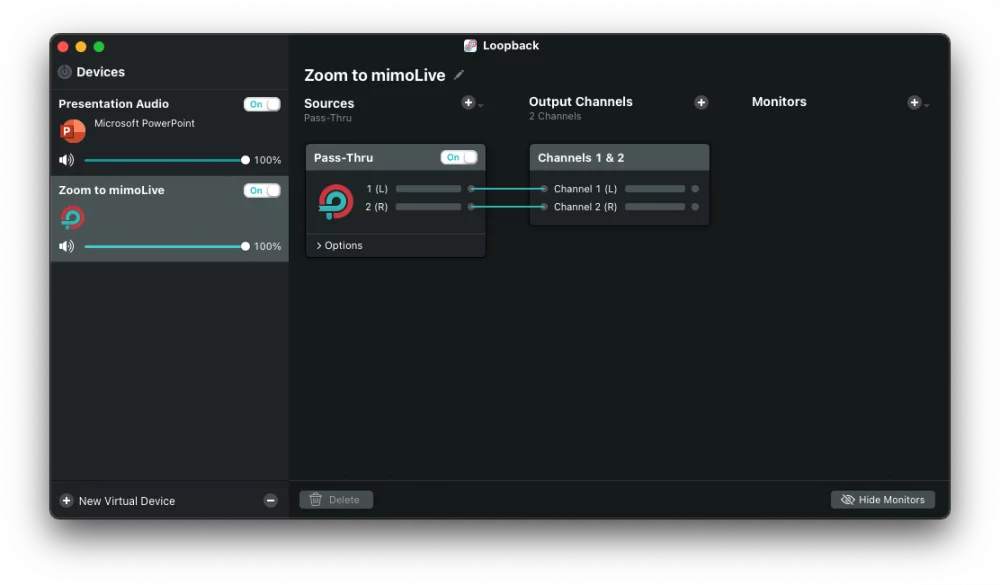Screen dimensions: 1000x585
Task: Click the 2 (R) label in Pass-Thru
Action: pyautogui.click(x=376, y=207)
